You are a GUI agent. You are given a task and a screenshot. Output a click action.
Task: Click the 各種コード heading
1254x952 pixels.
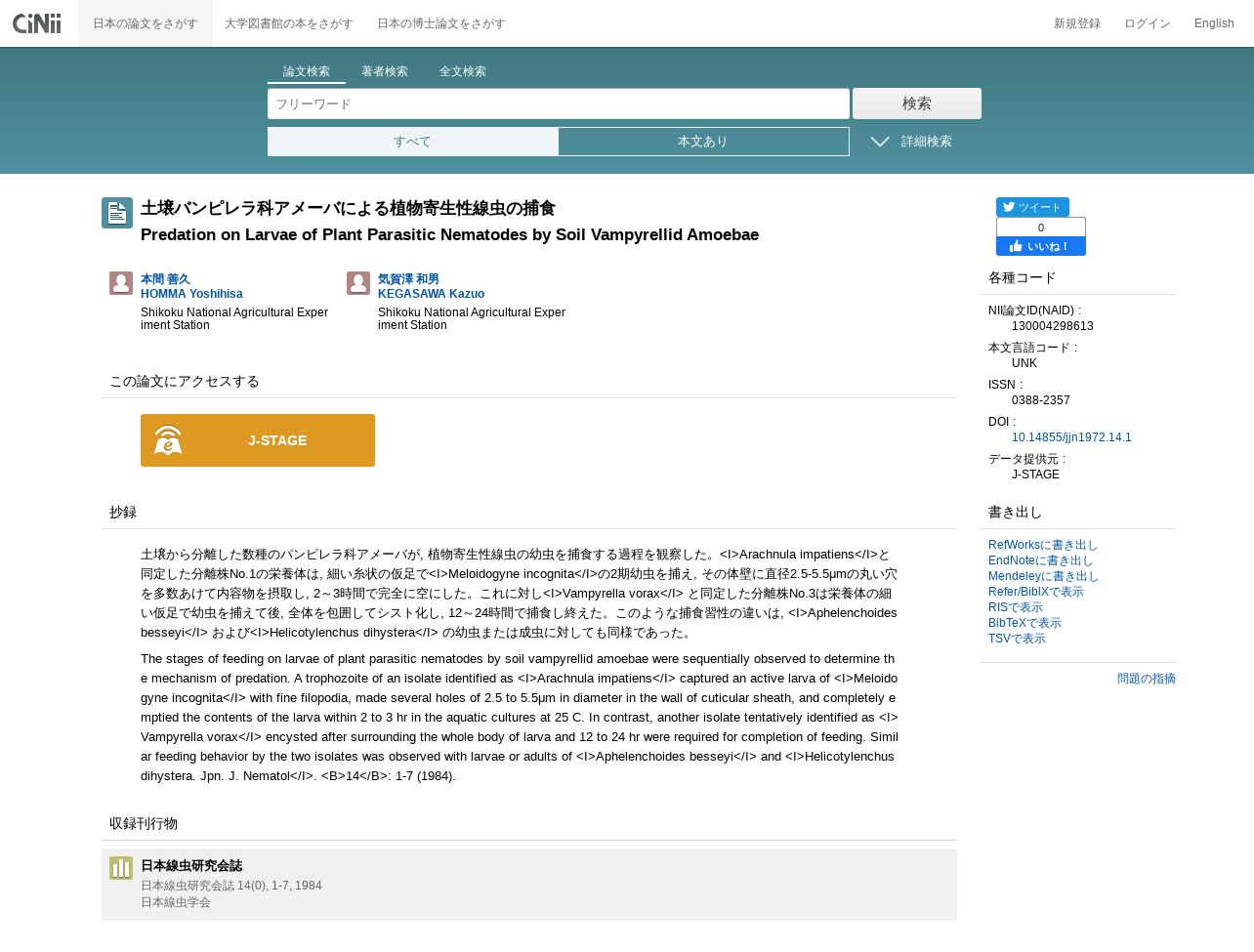point(1023,277)
